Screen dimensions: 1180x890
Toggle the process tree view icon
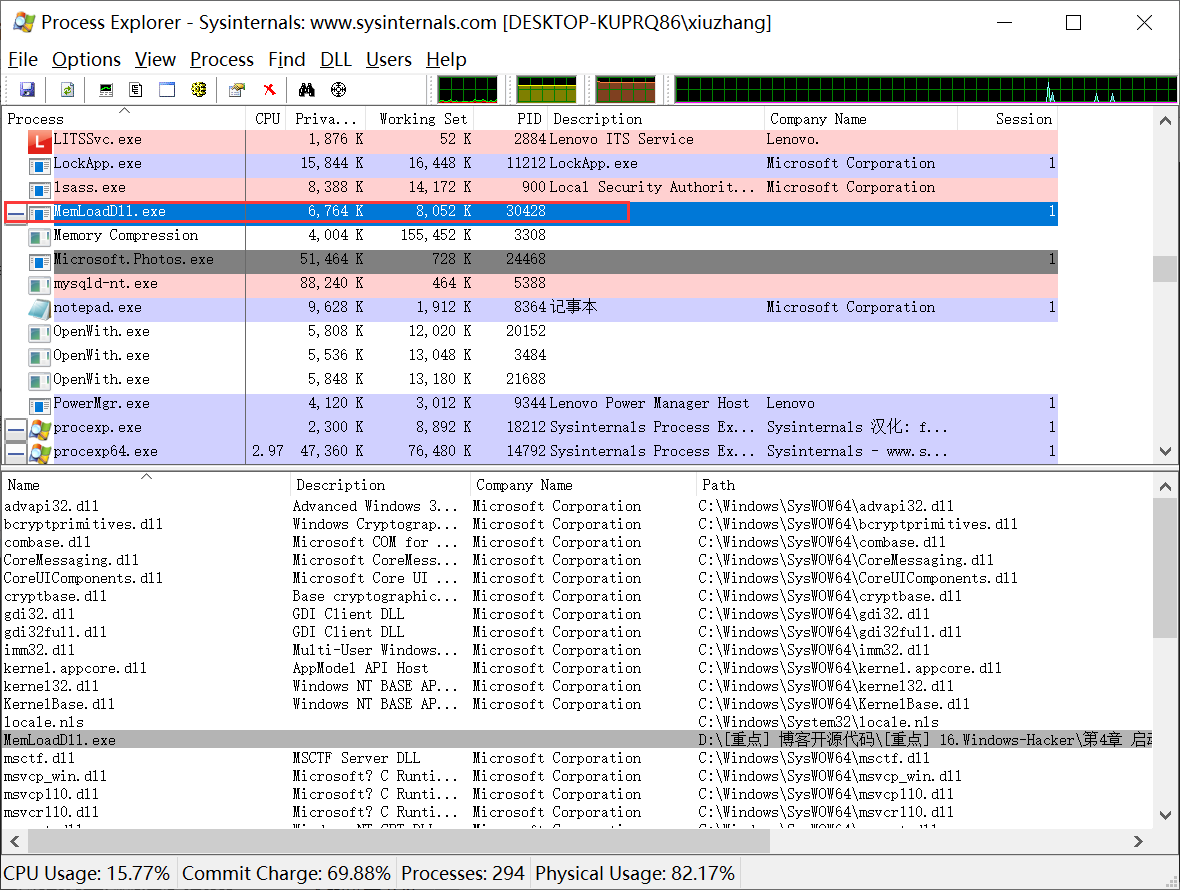pyautogui.click(x=136, y=90)
